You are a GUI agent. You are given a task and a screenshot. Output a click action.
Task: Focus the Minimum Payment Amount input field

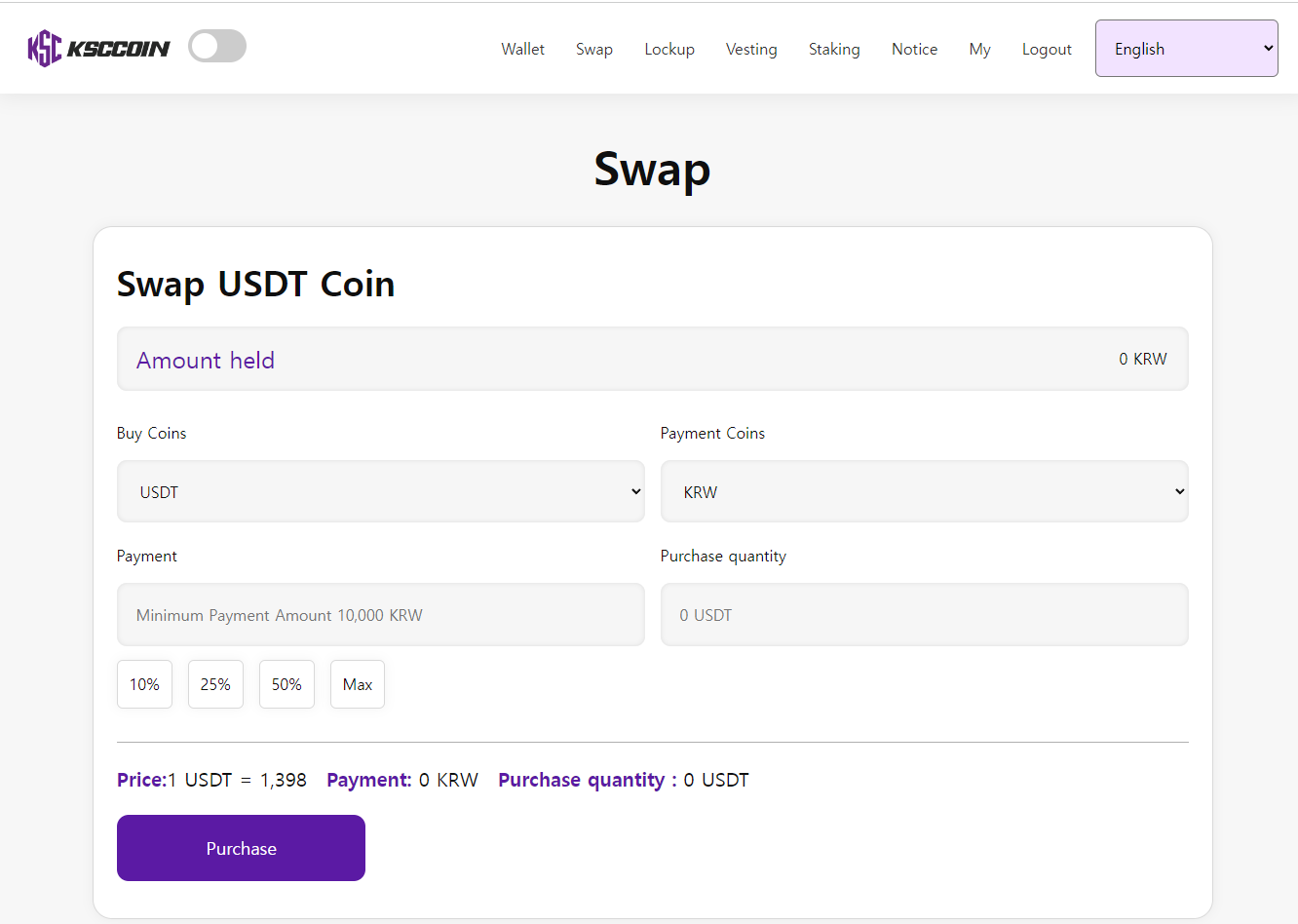(x=381, y=614)
